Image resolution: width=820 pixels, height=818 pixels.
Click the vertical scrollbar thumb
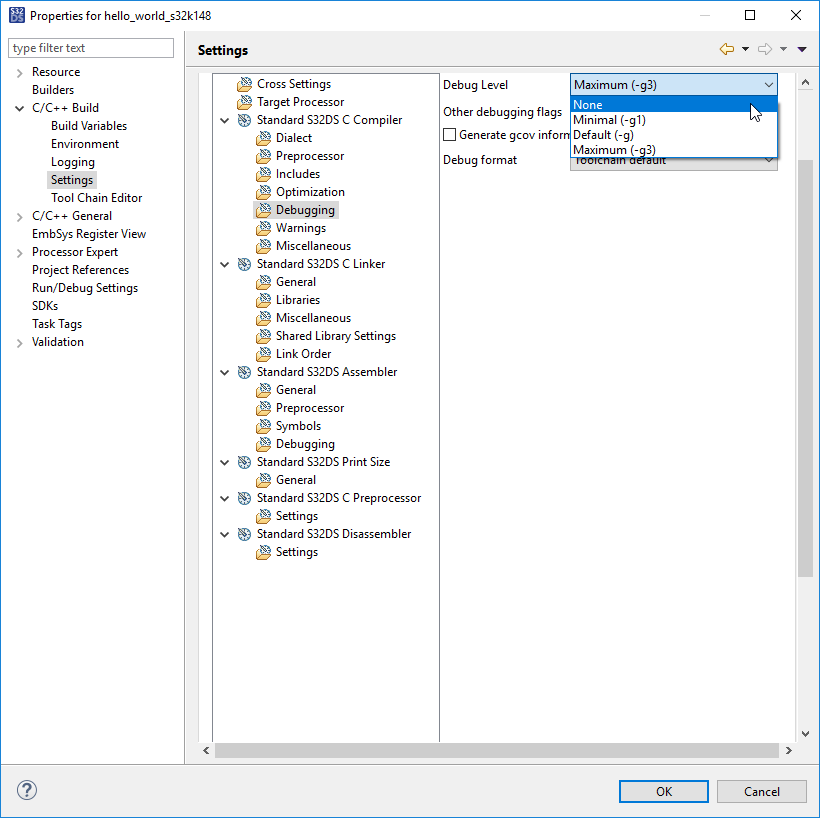805,368
